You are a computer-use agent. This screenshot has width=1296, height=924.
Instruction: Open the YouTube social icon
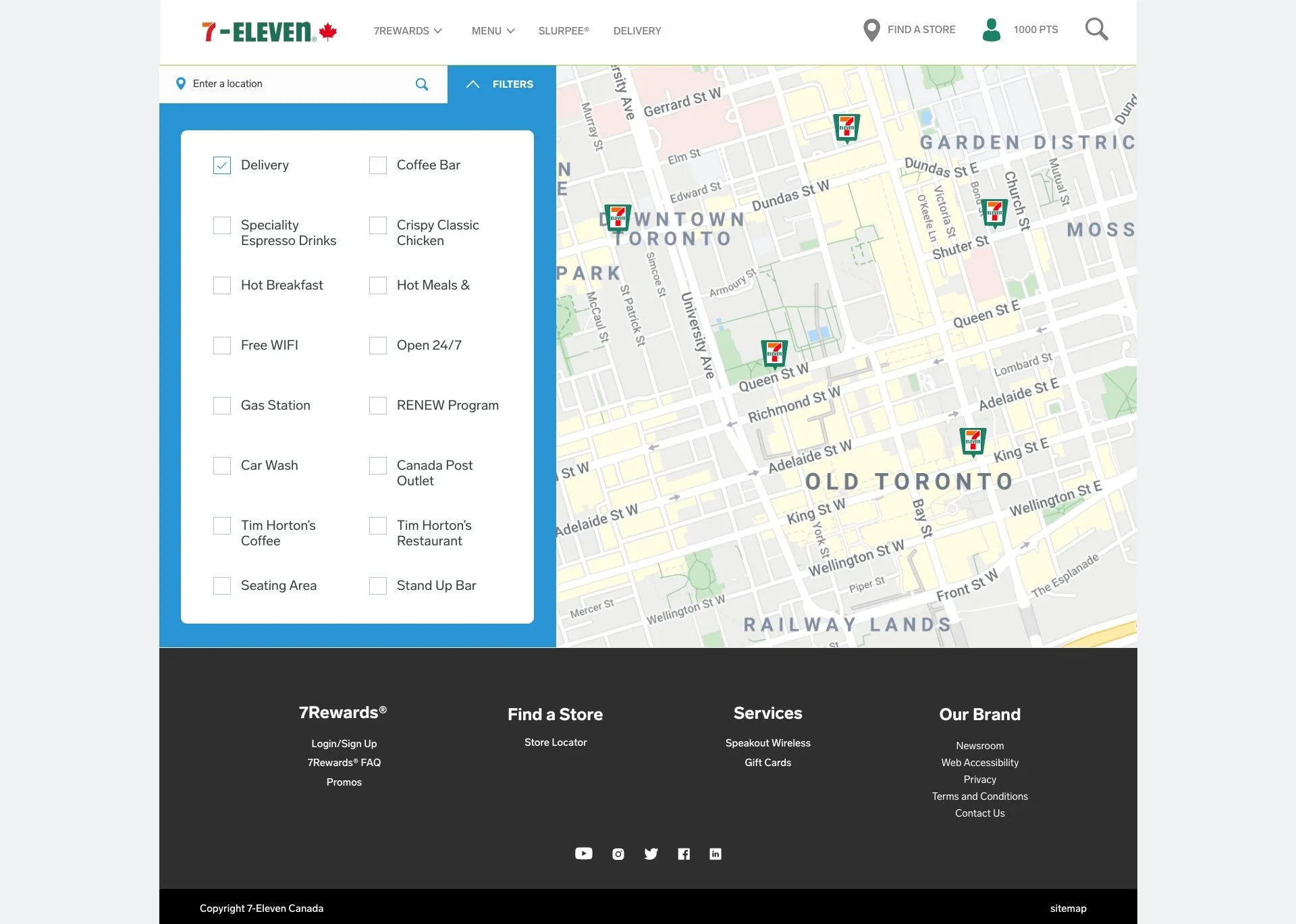pyautogui.click(x=584, y=854)
